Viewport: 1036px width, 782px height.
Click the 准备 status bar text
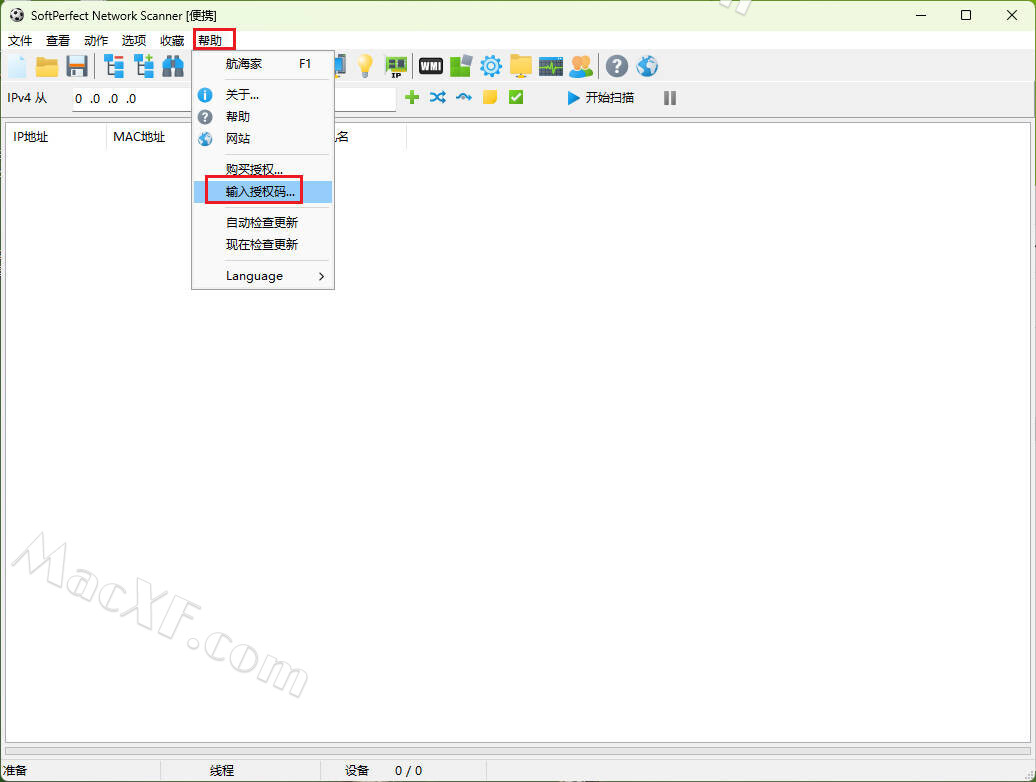click(x=15, y=771)
